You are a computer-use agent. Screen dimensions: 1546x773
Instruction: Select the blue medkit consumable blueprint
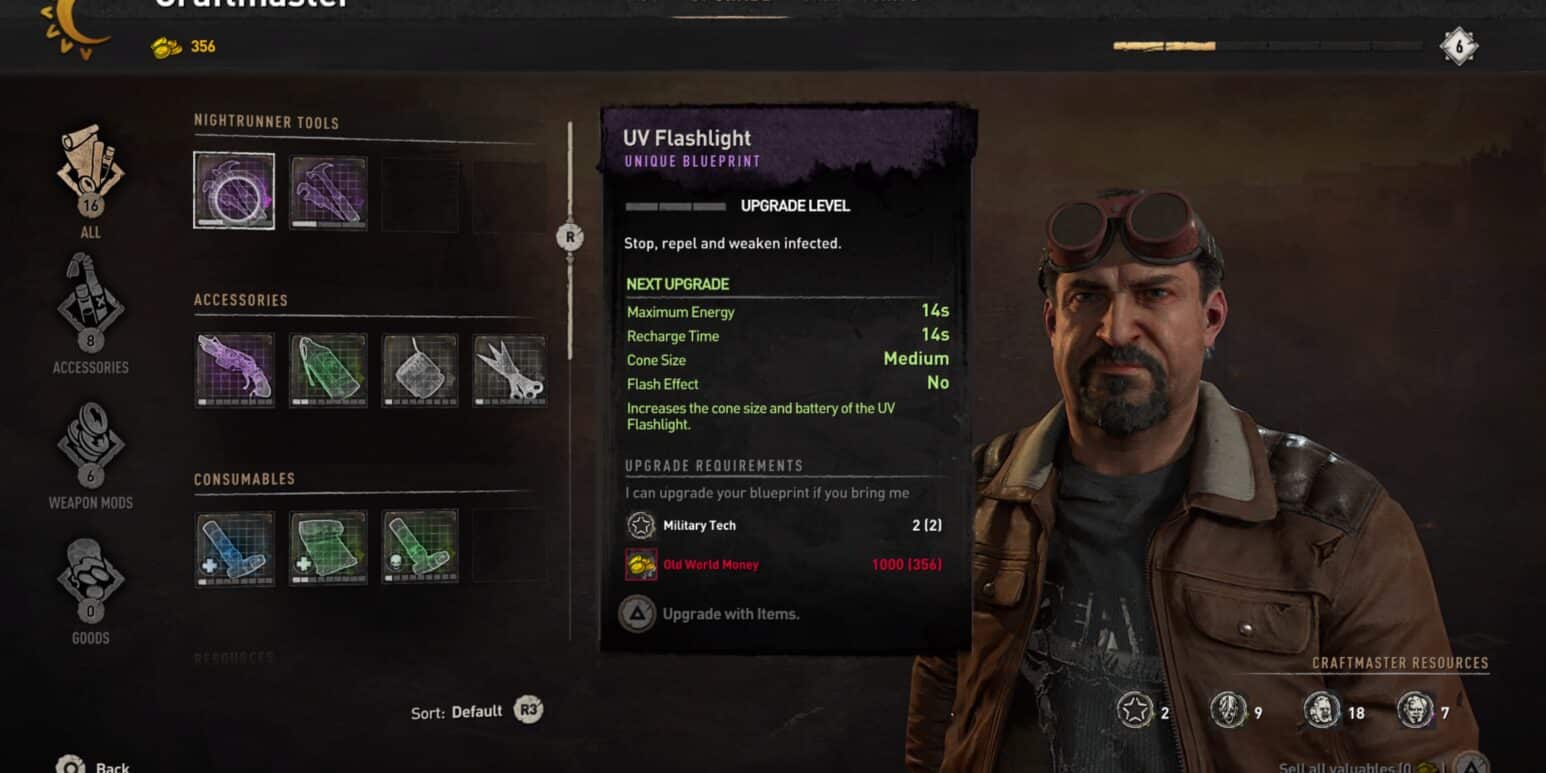[234, 547]
